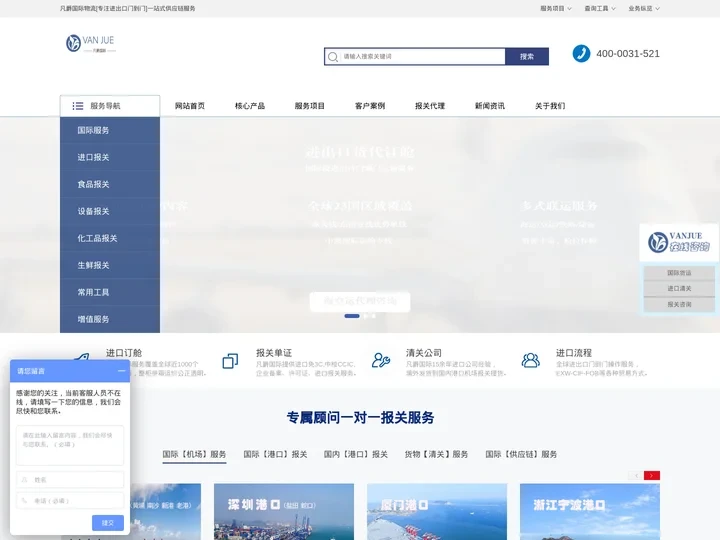Select 常用工具 in the side menu
The width and height of the screenshot is (720, 540).
(x=110, y=292)
